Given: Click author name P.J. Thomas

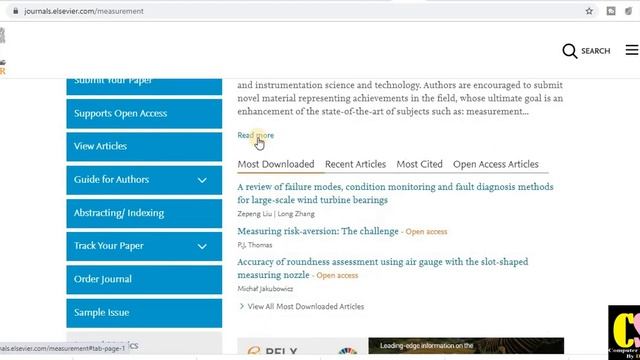Looking at the screenshot, I should pos(255,245).
